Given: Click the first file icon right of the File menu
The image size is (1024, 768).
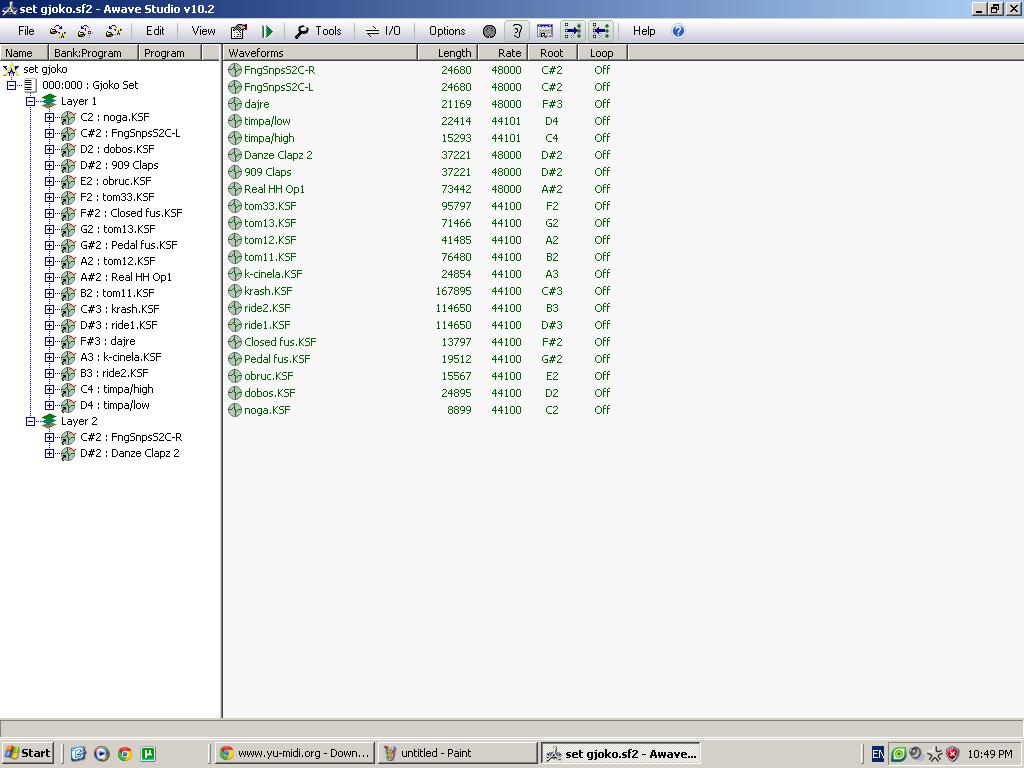Looking at the screenshot, I should [58, 31].
